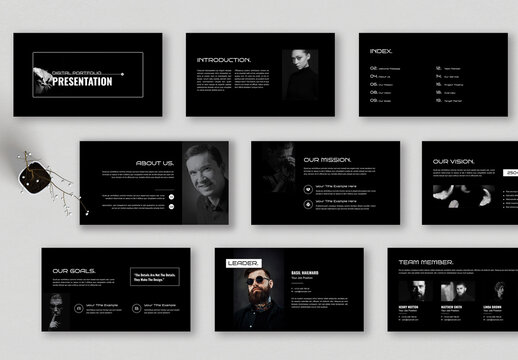Select the OUR VISION. heading
This screenshot has height=360, width=518.
453,162
